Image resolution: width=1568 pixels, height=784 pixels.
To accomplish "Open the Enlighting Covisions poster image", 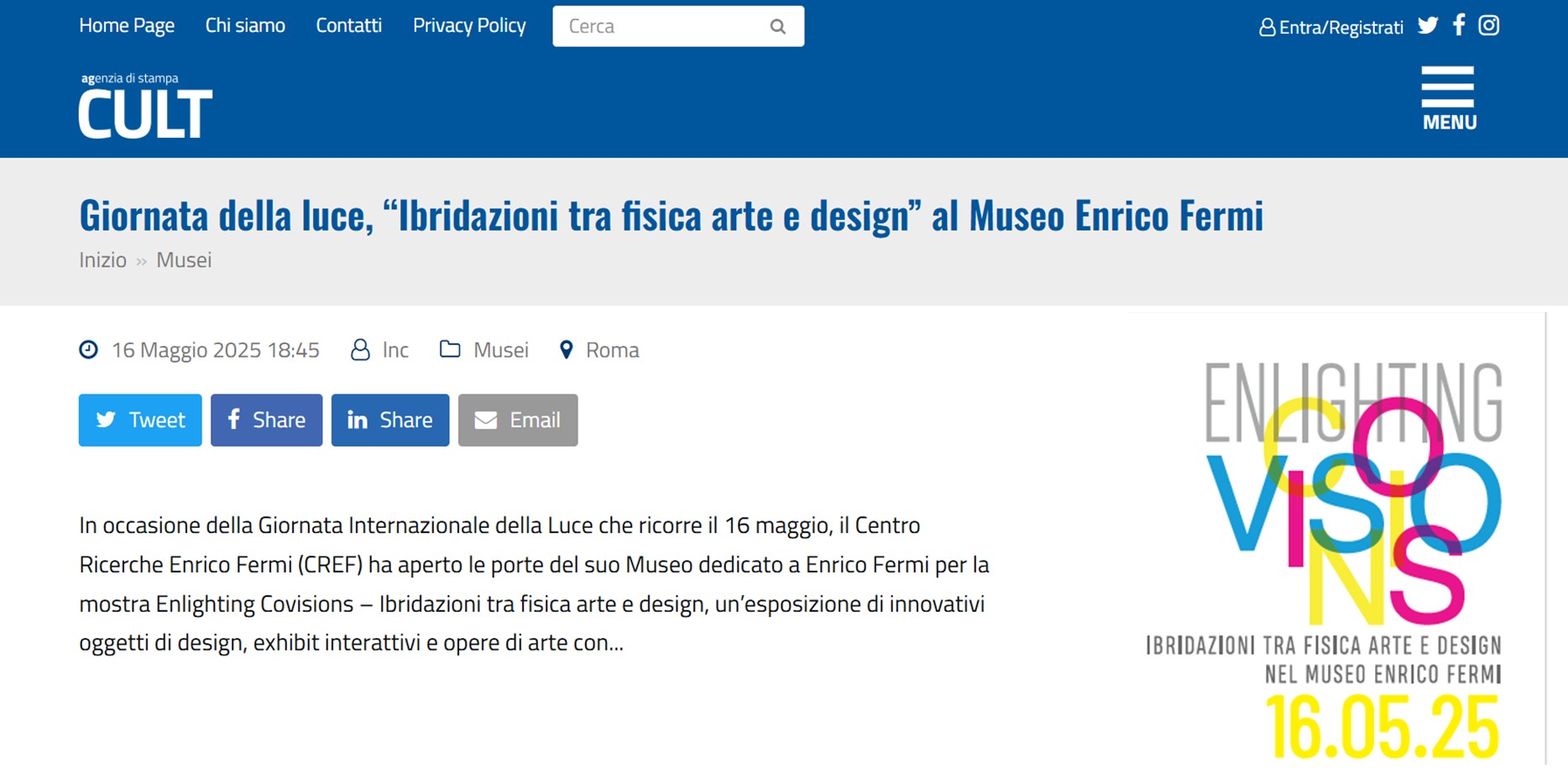I will pyautogui.click(x=1336, y=539).
